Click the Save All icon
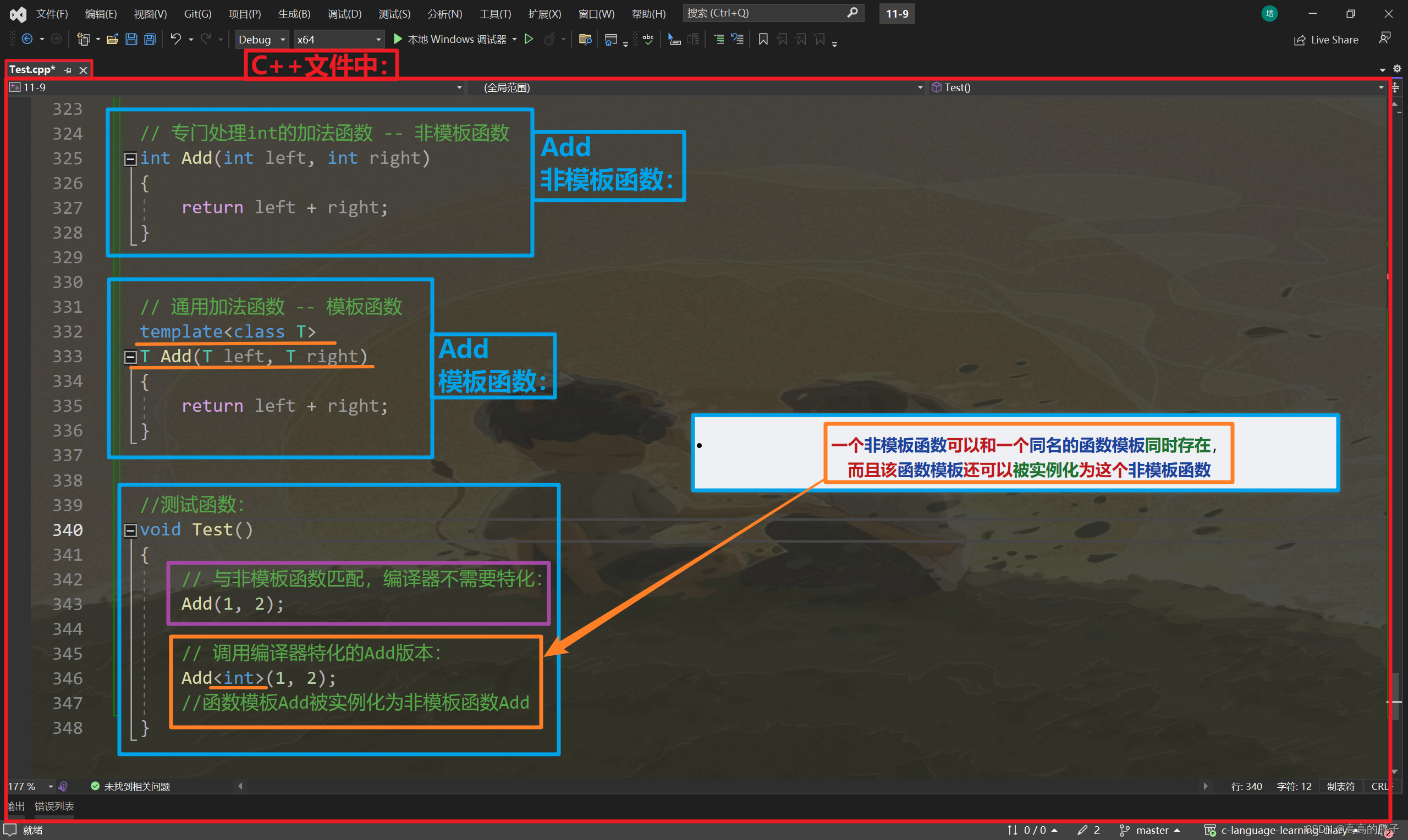Image resolution: width=1408 pixels, height=840 pixels. tap(150, 39)
